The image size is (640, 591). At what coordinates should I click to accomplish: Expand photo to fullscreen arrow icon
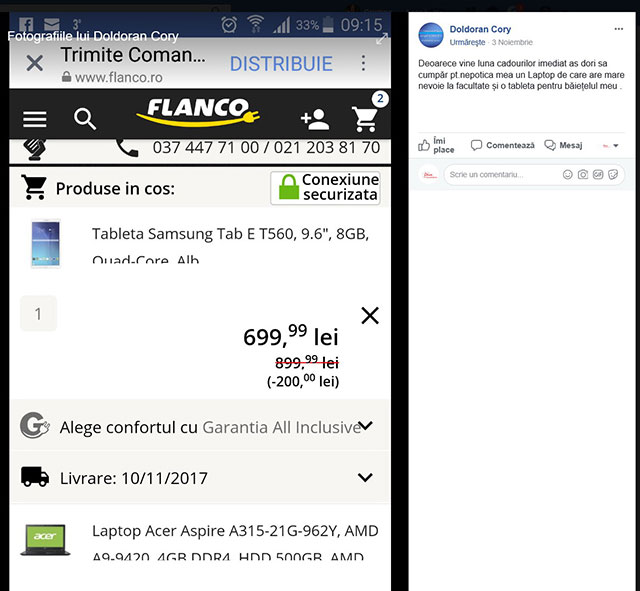click(x=382, y=39)
